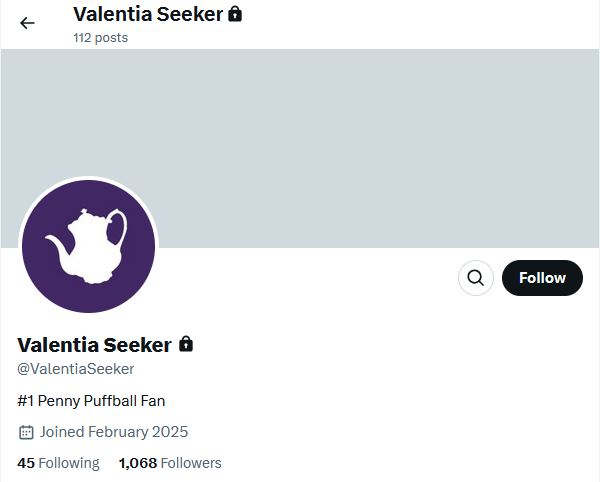This screenshot has width=600, height=482.
Task: Click the lock icon beside the header name
Action: click(x=235, y=15)
